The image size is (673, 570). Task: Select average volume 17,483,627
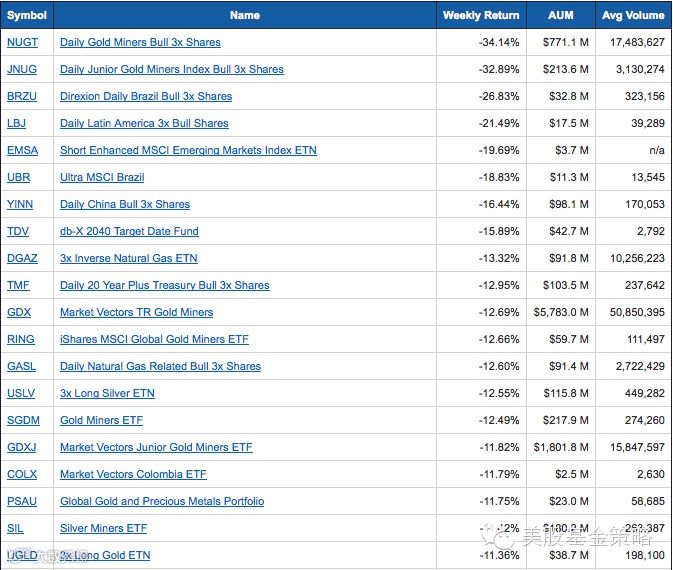tap(637, 42)
